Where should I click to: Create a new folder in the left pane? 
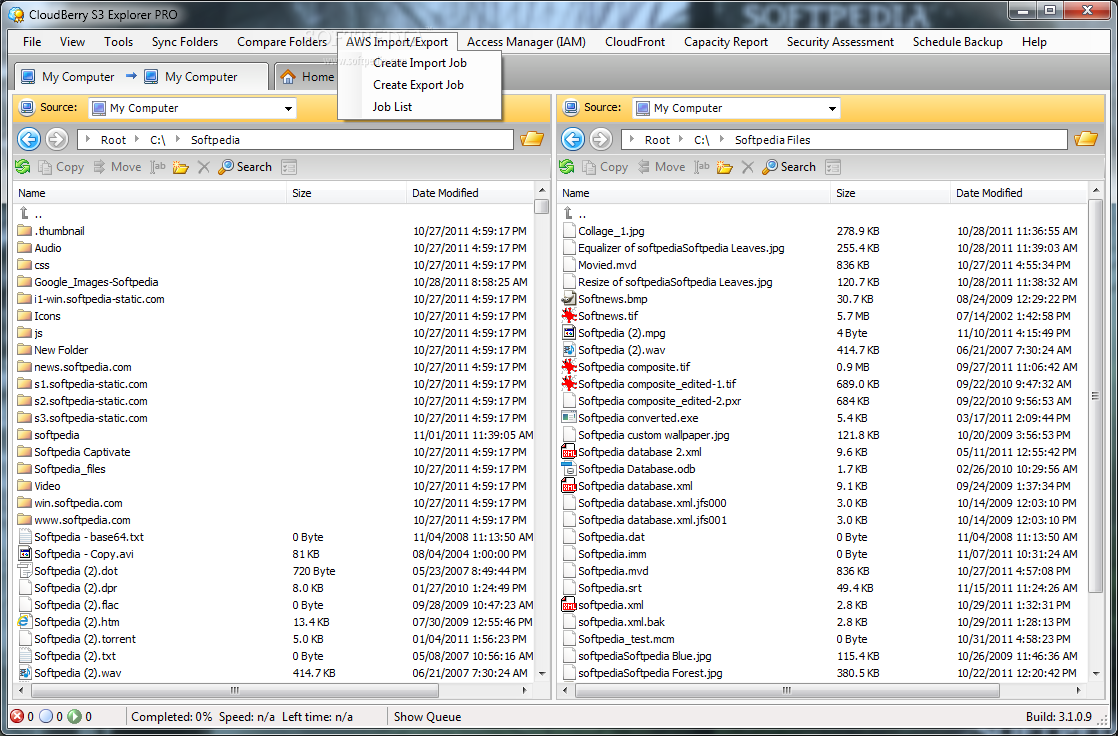point(180,167)
